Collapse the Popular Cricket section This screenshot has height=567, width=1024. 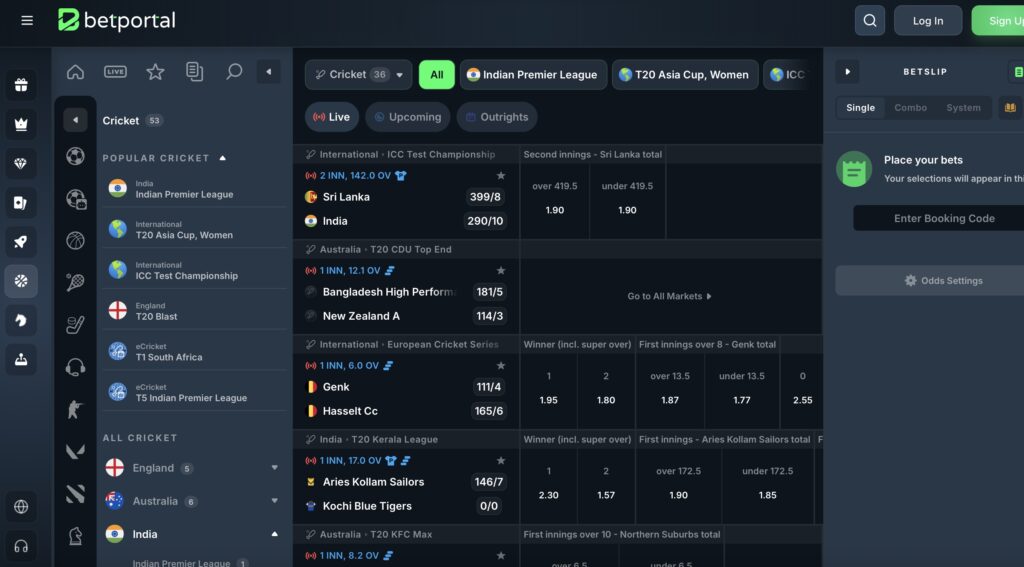(223, 158)
